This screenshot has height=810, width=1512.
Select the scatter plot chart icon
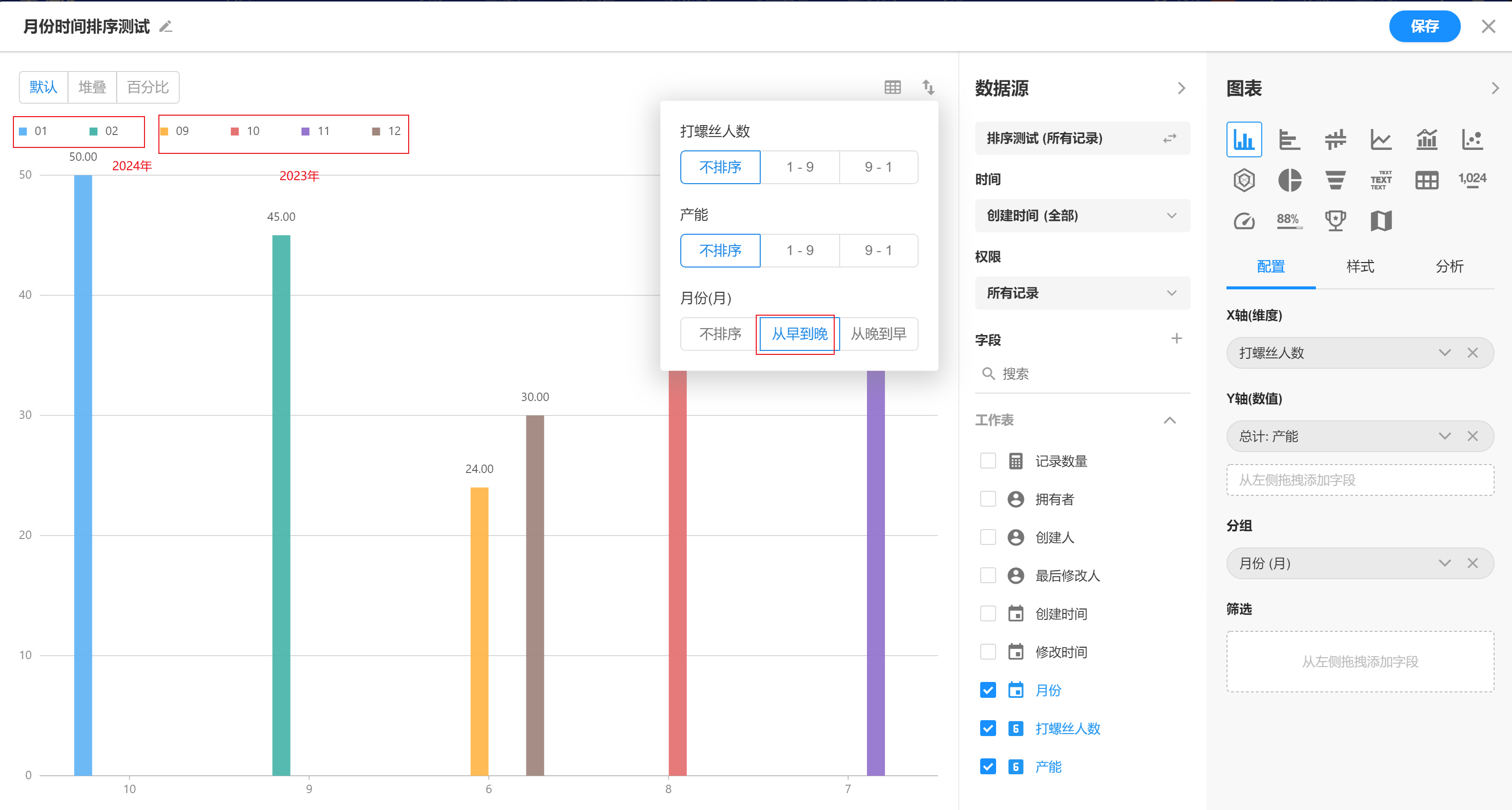pos(1472,139)
